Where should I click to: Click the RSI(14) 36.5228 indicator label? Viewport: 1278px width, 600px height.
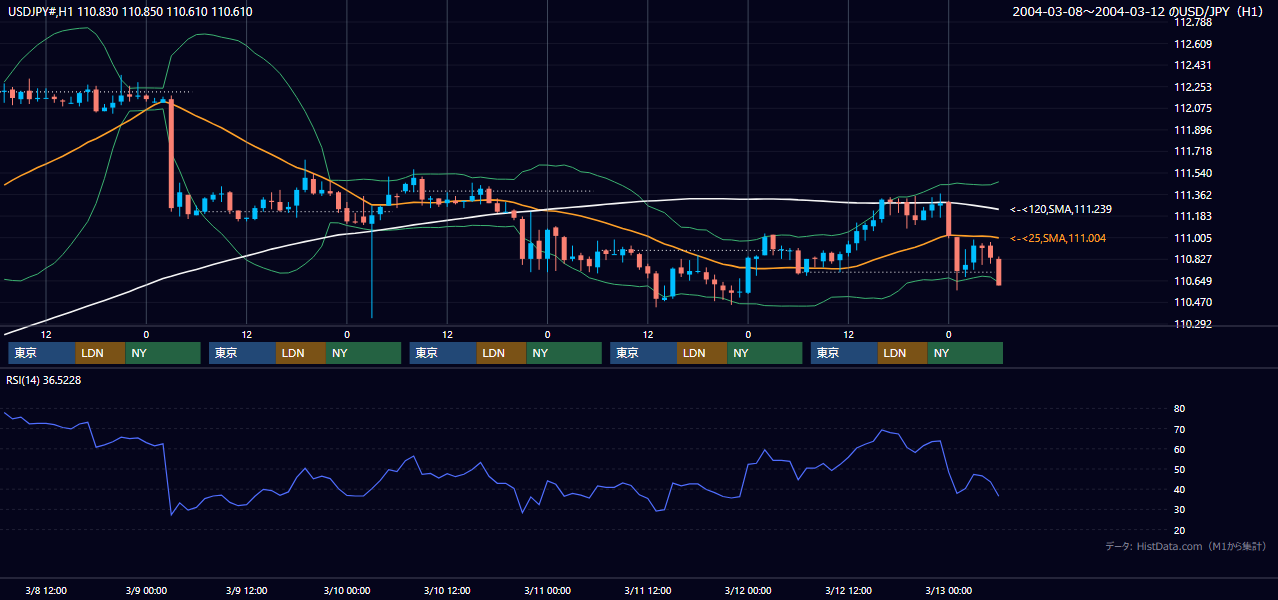[44, 379]
